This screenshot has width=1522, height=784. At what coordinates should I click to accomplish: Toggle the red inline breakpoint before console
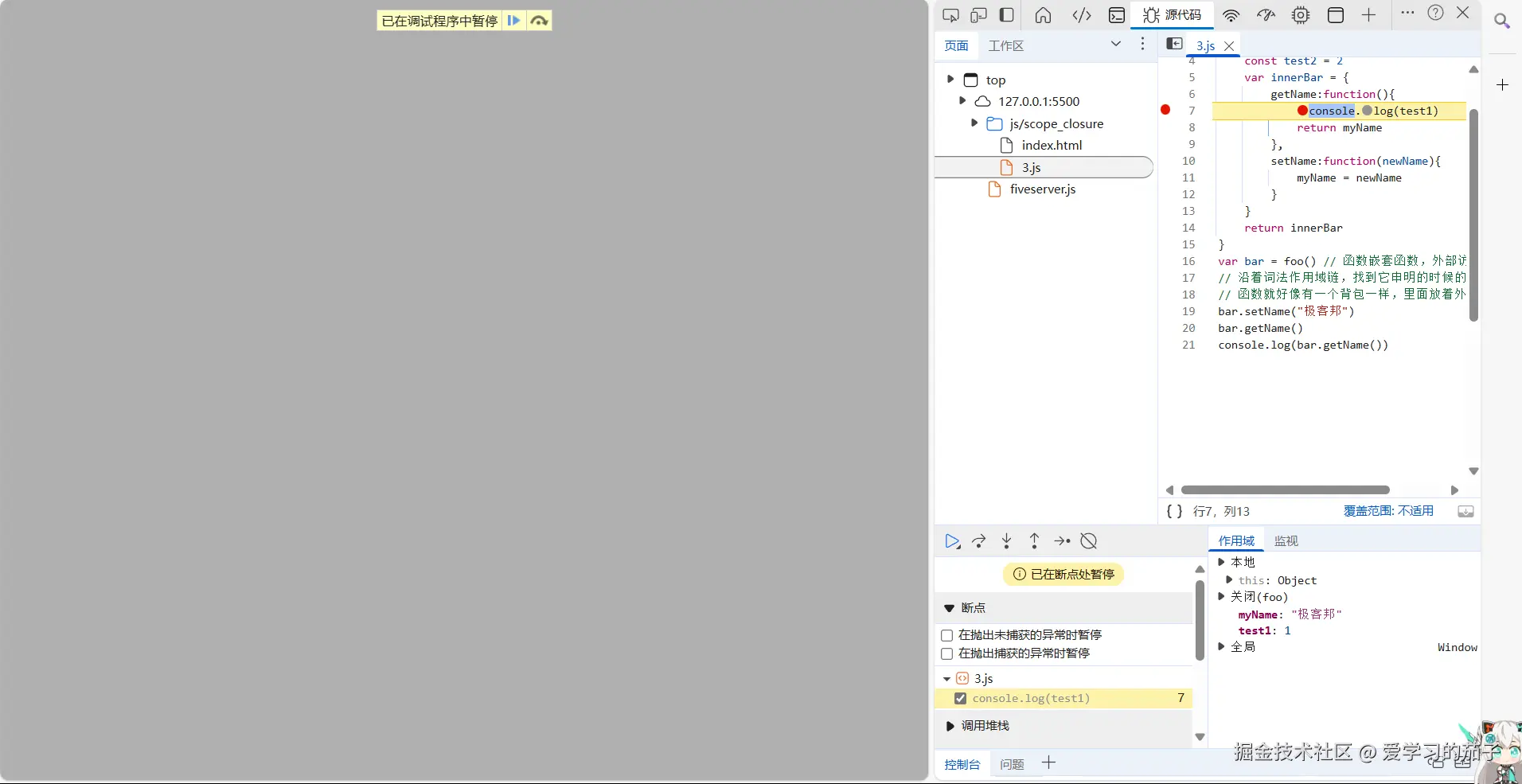coord(1302,111)
